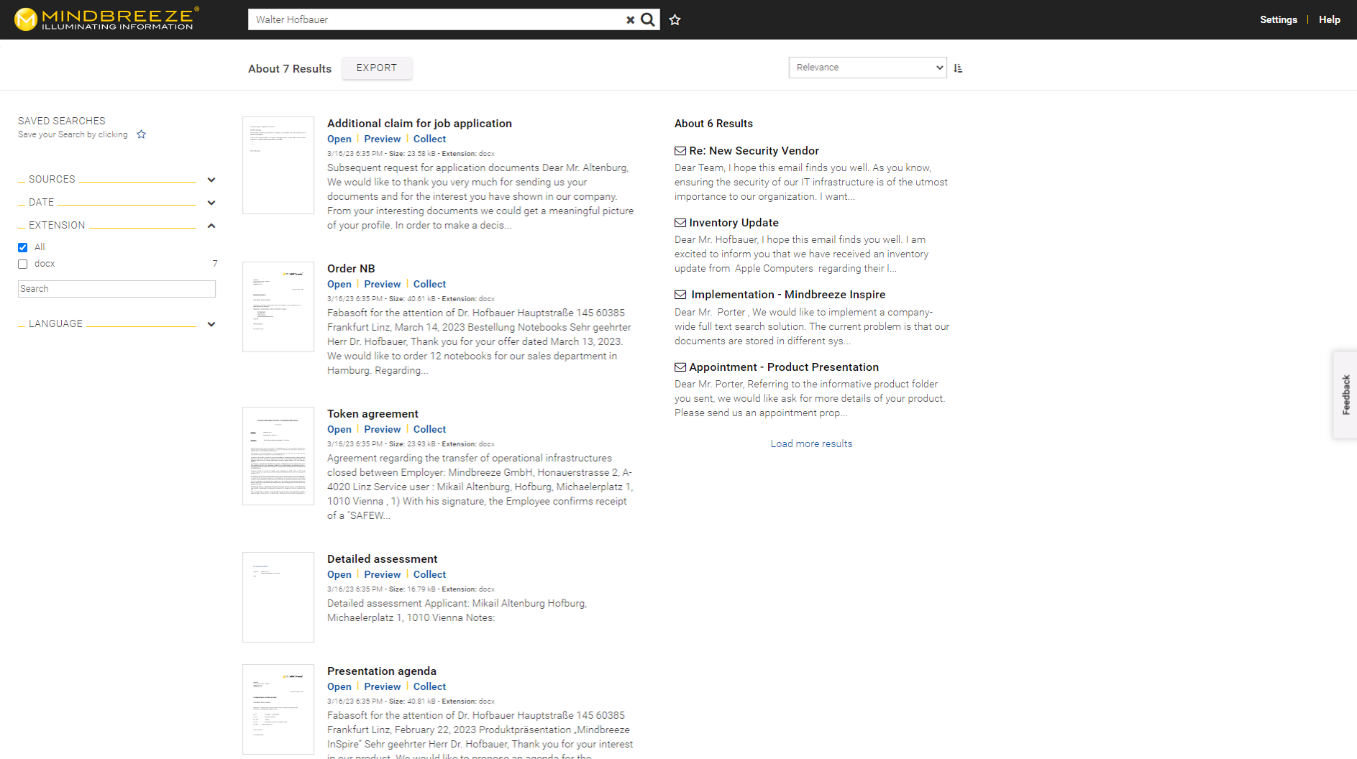This screenshot has width=1357, height=759.
Task: Open Help in the top bar
Action: click(1329, 20)
